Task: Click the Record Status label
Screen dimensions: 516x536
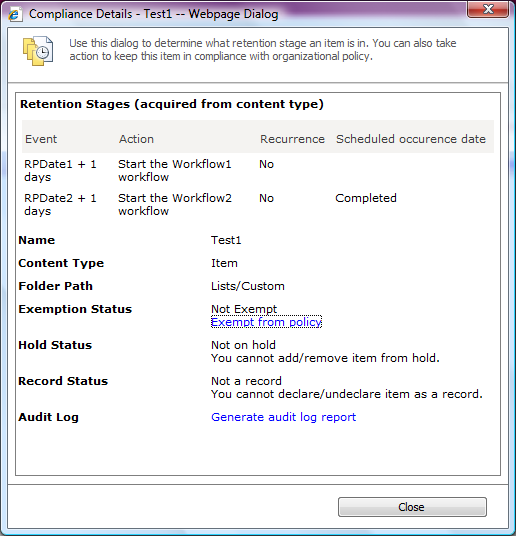Action: (x=63, y=381)
